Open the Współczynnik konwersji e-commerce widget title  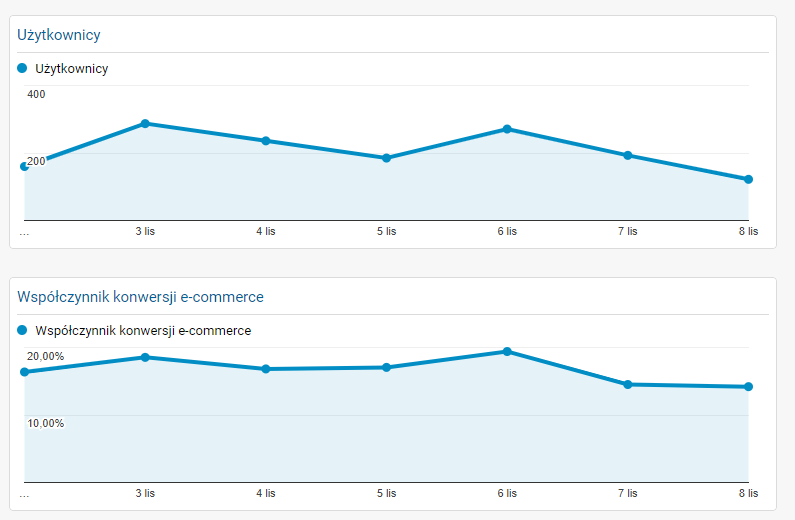(x=141, y=297)
